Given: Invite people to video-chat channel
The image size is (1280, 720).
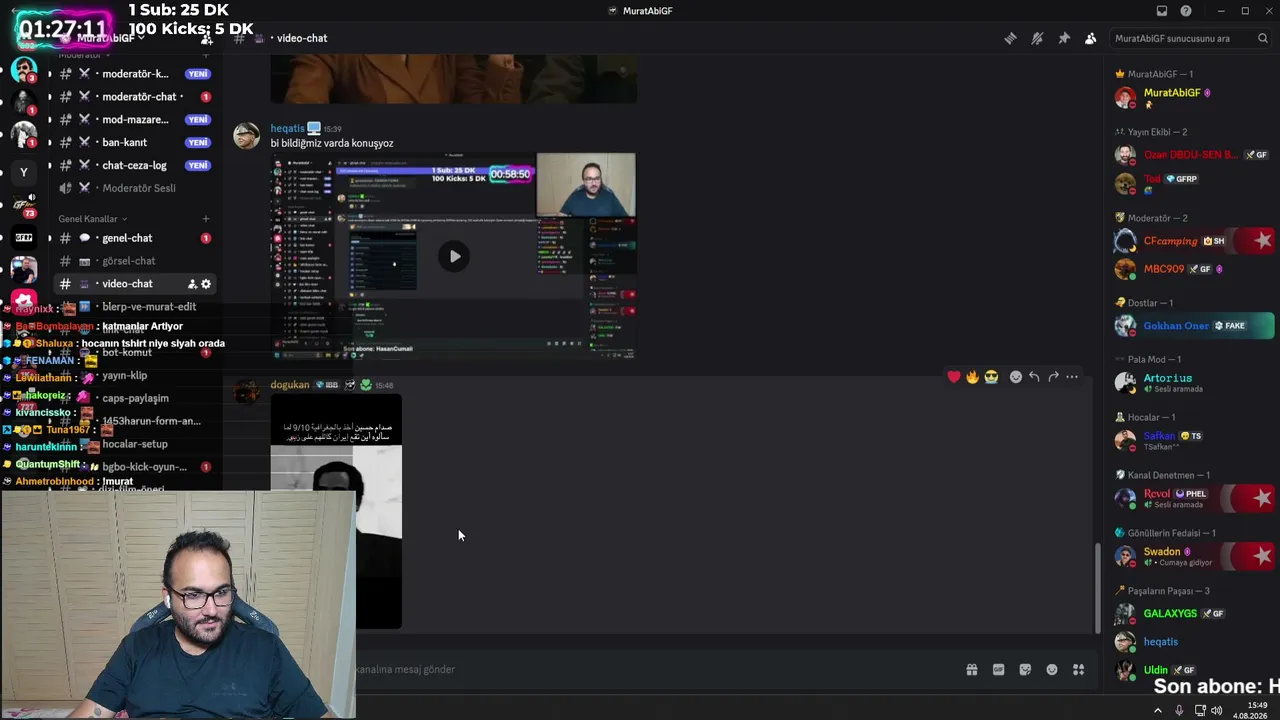Looking at the screenshot, I should [x=192, y=284].
